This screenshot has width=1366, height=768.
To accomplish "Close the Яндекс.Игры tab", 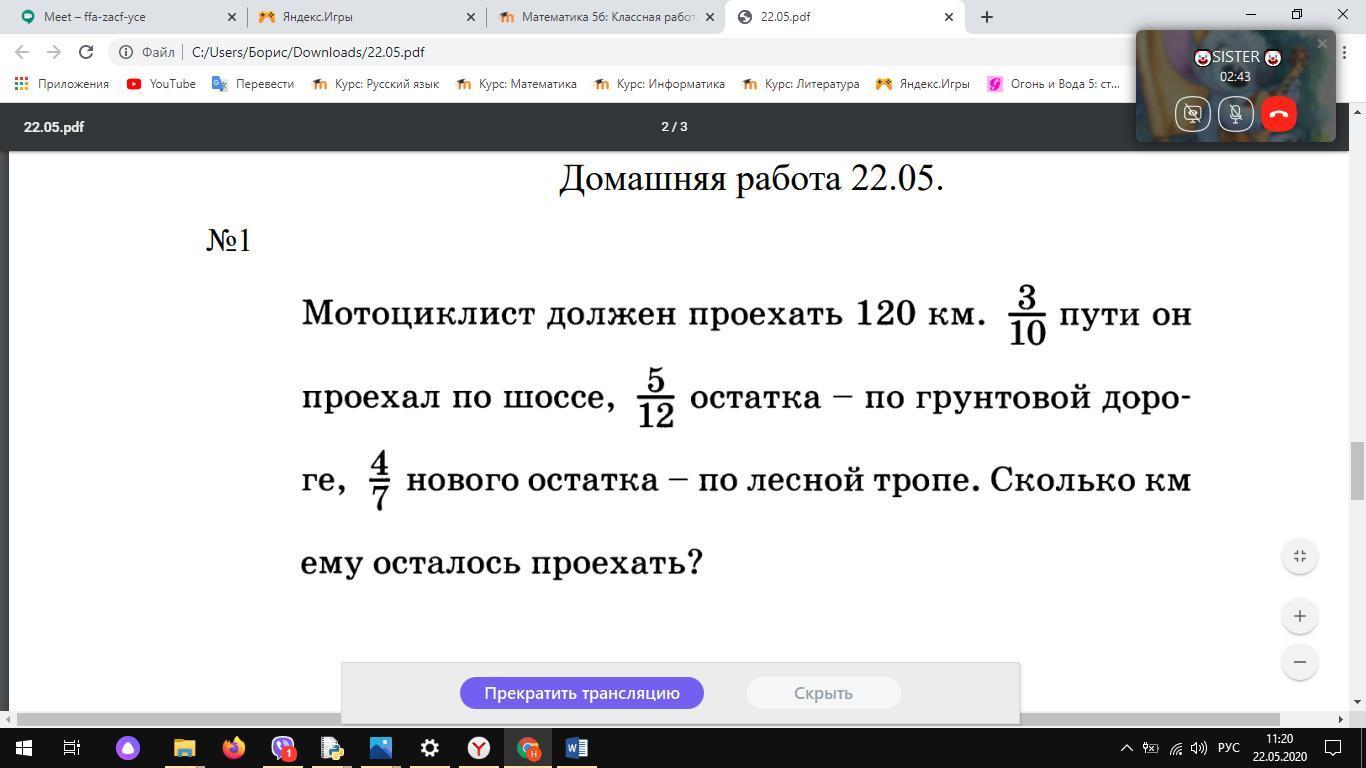I will [x=471, y=17].
